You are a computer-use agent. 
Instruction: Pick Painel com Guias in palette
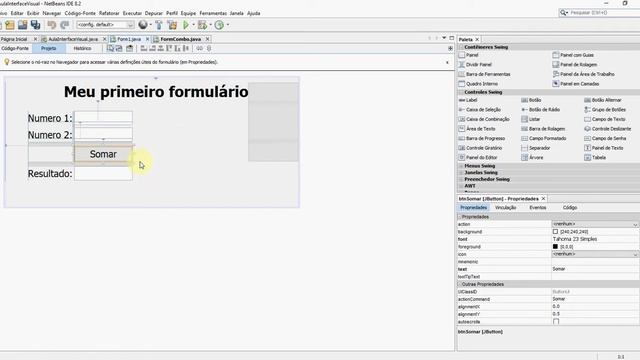click(573, 55)
